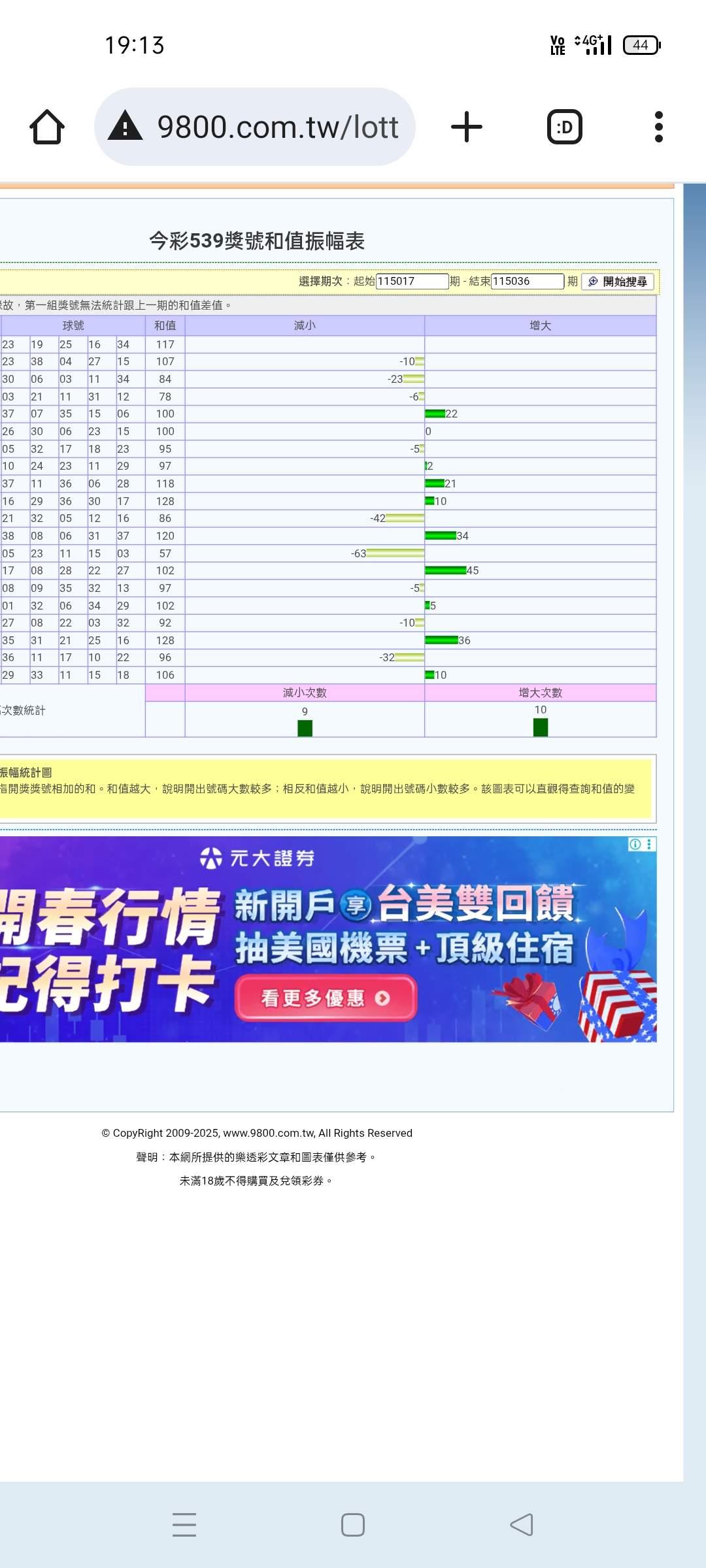
Task: Select sum value 118
Action: pos(165,483)
